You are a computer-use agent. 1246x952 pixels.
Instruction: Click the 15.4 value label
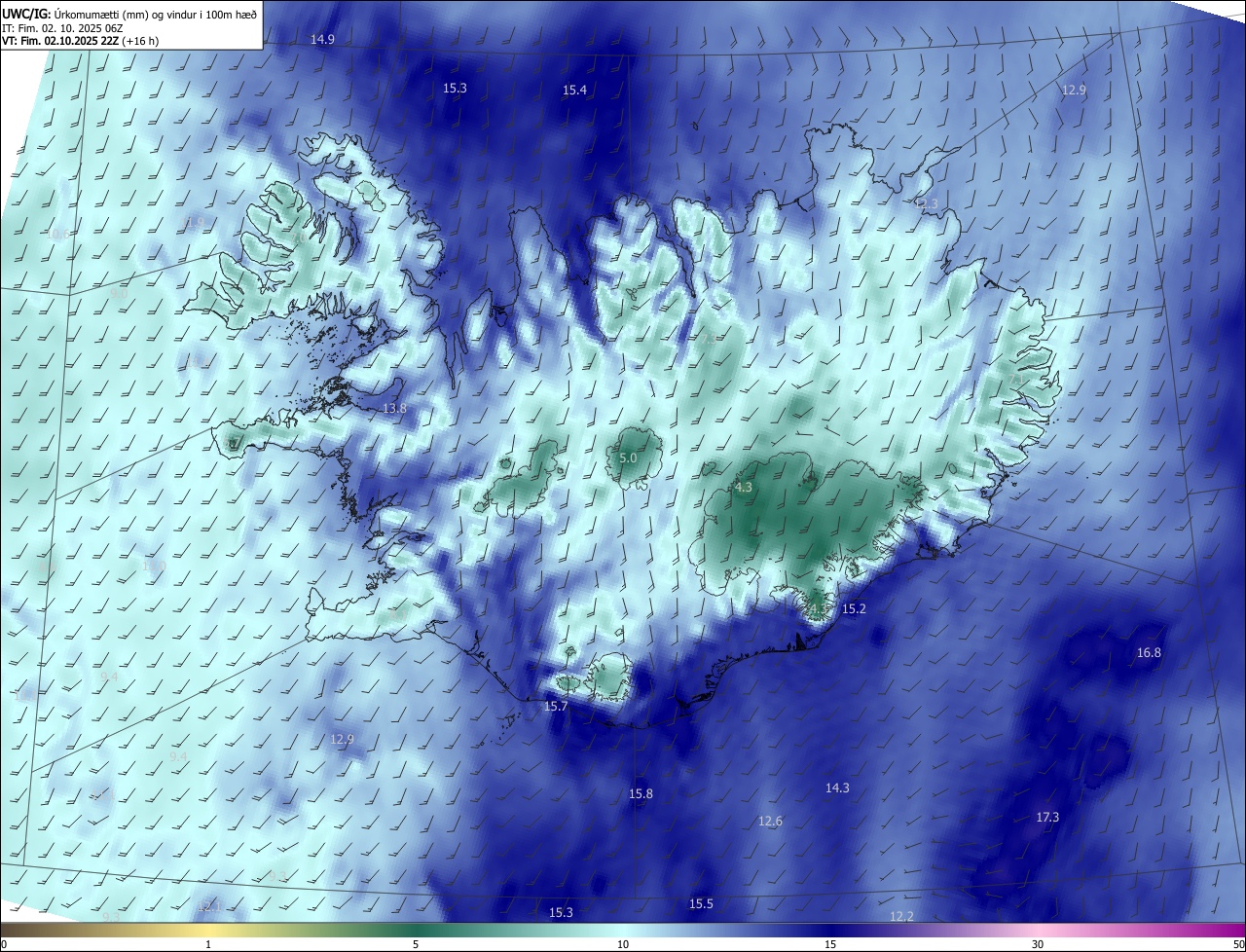pyautogui.click(x=574, y=91)
